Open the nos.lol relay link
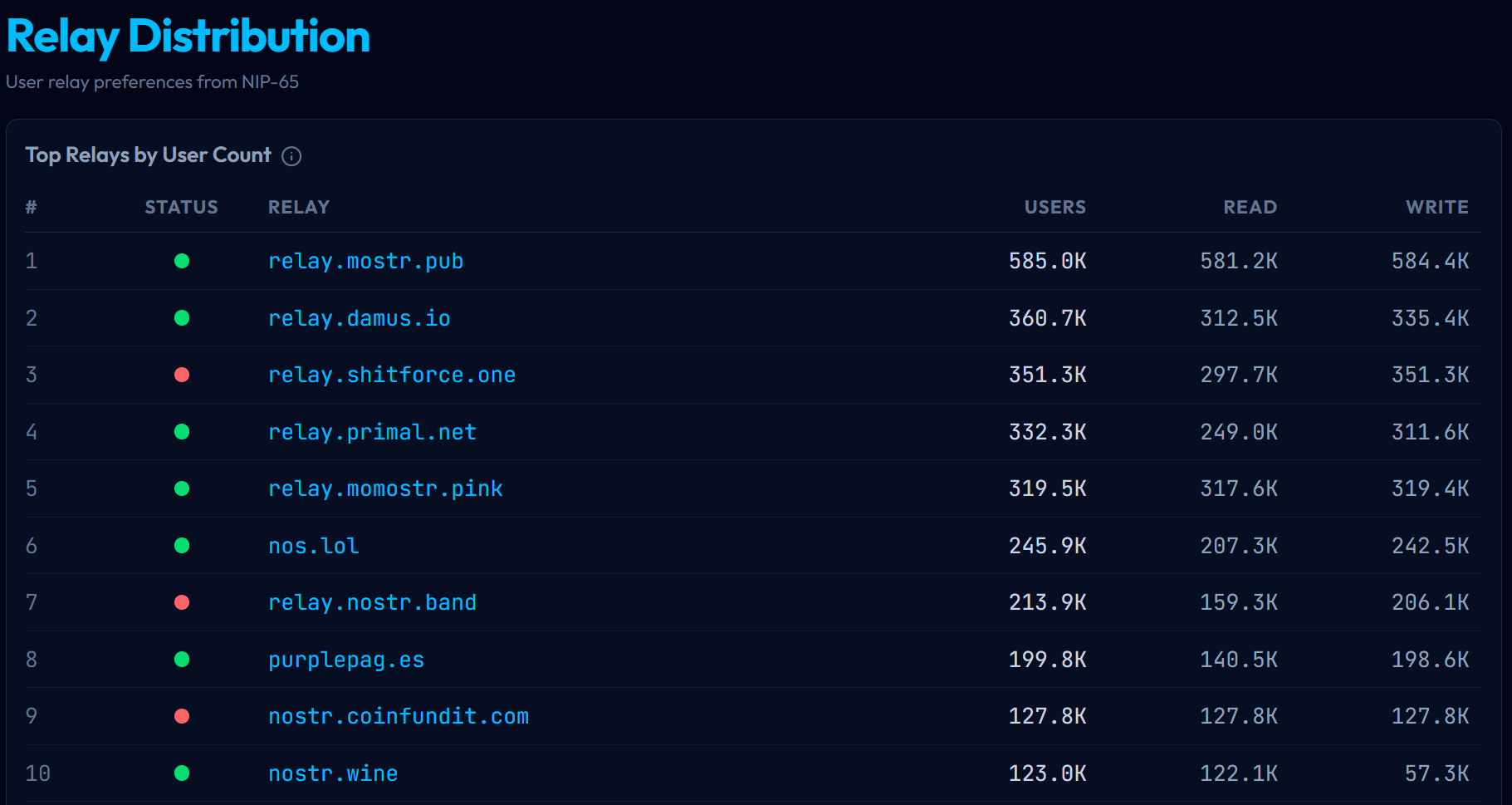This screenshot has height=805, width=1512. coord(313,546)
